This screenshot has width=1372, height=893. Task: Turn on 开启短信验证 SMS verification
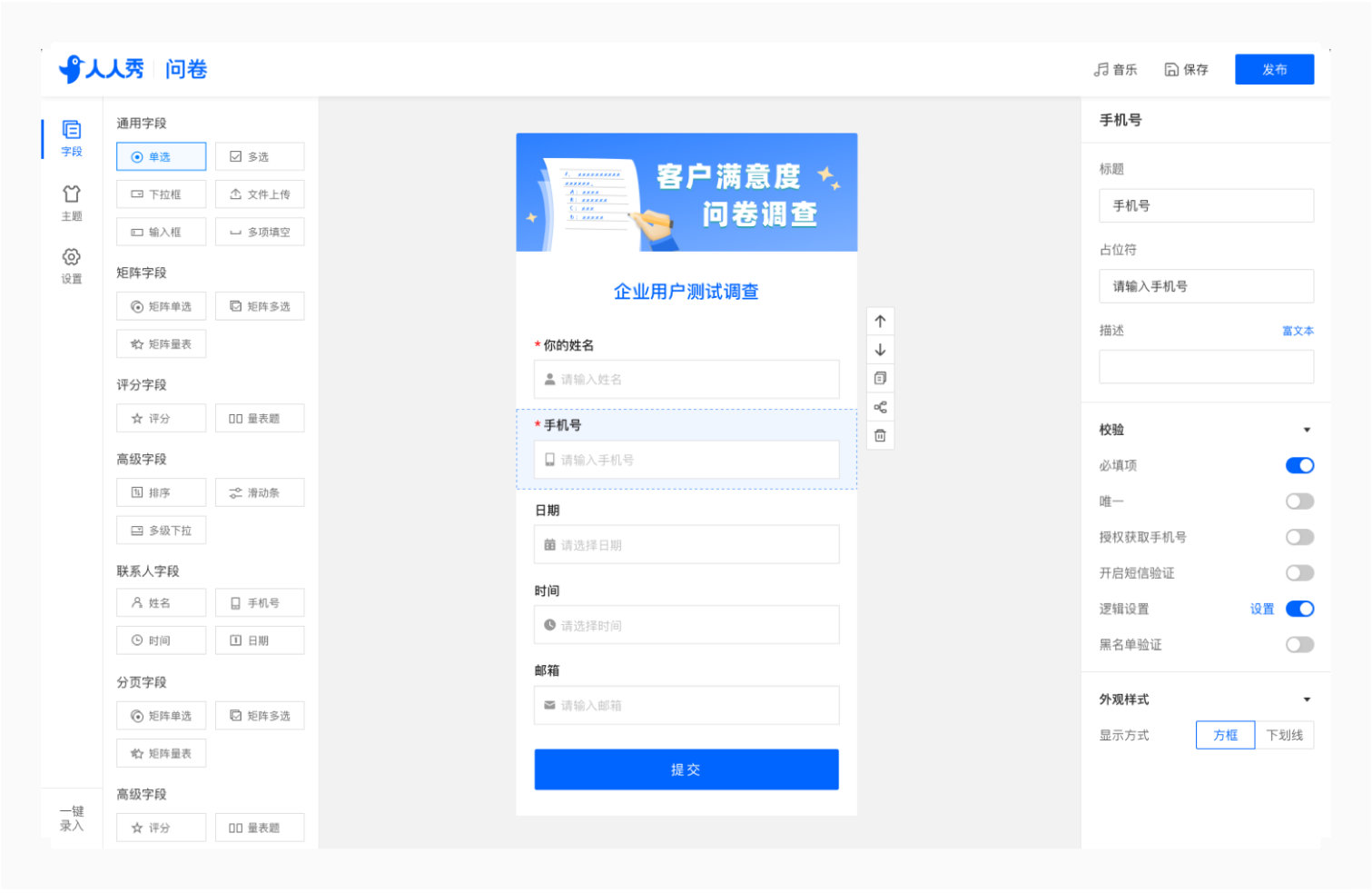coord(1299,572)
